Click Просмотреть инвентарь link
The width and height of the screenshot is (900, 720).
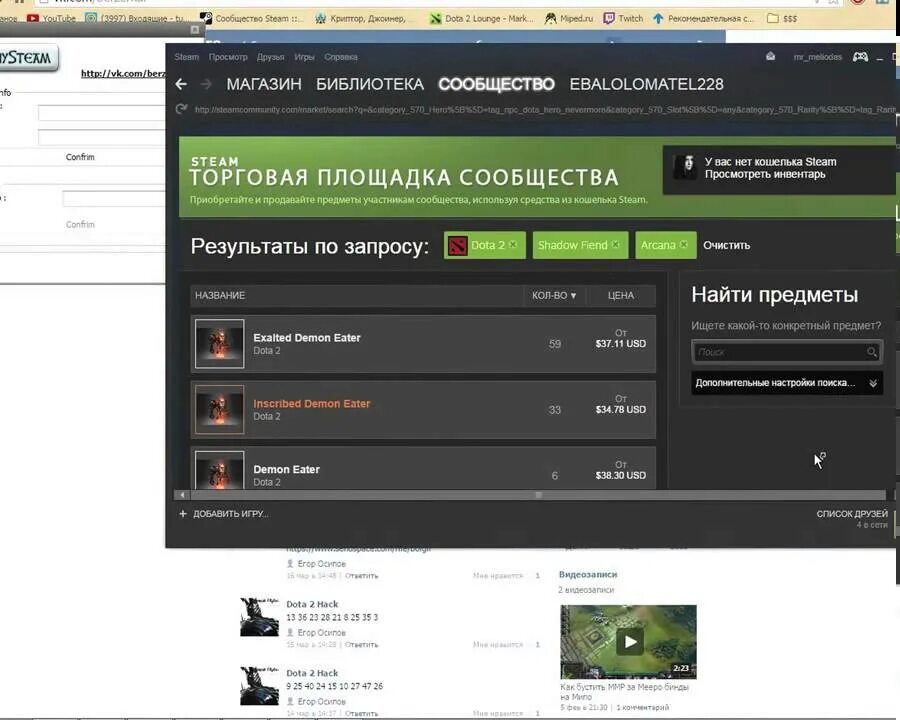(x=765, y=174)
